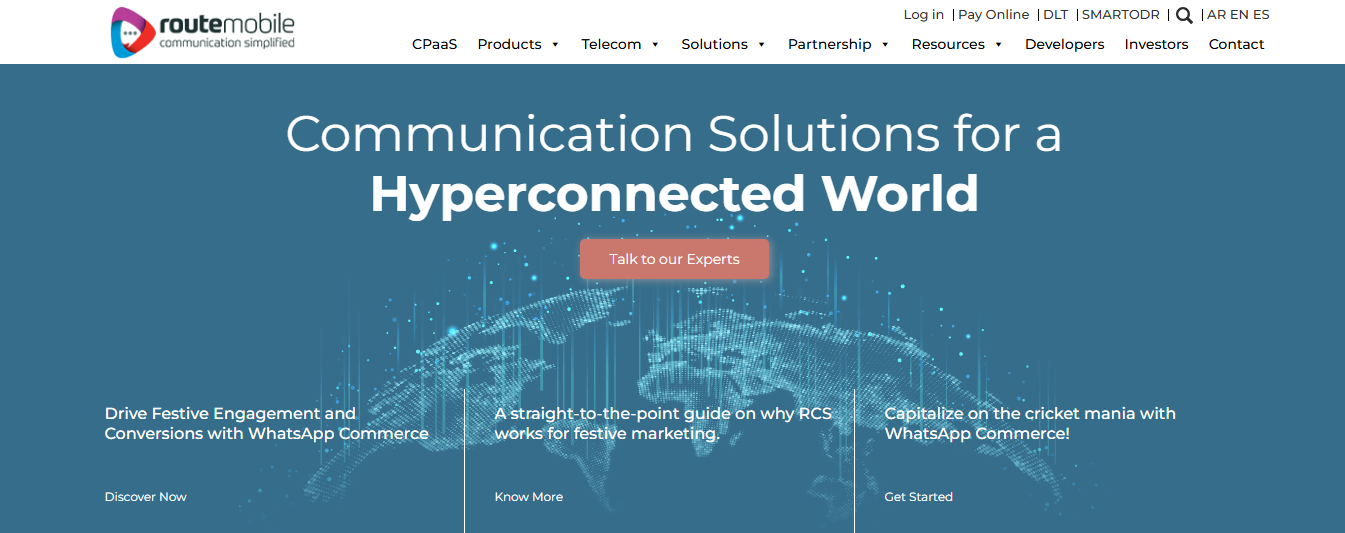Image resolution: width=1345 pixels, height=533 pixels.
Task: Expand the Products dropdown arrow
Action: pos(556,44)
